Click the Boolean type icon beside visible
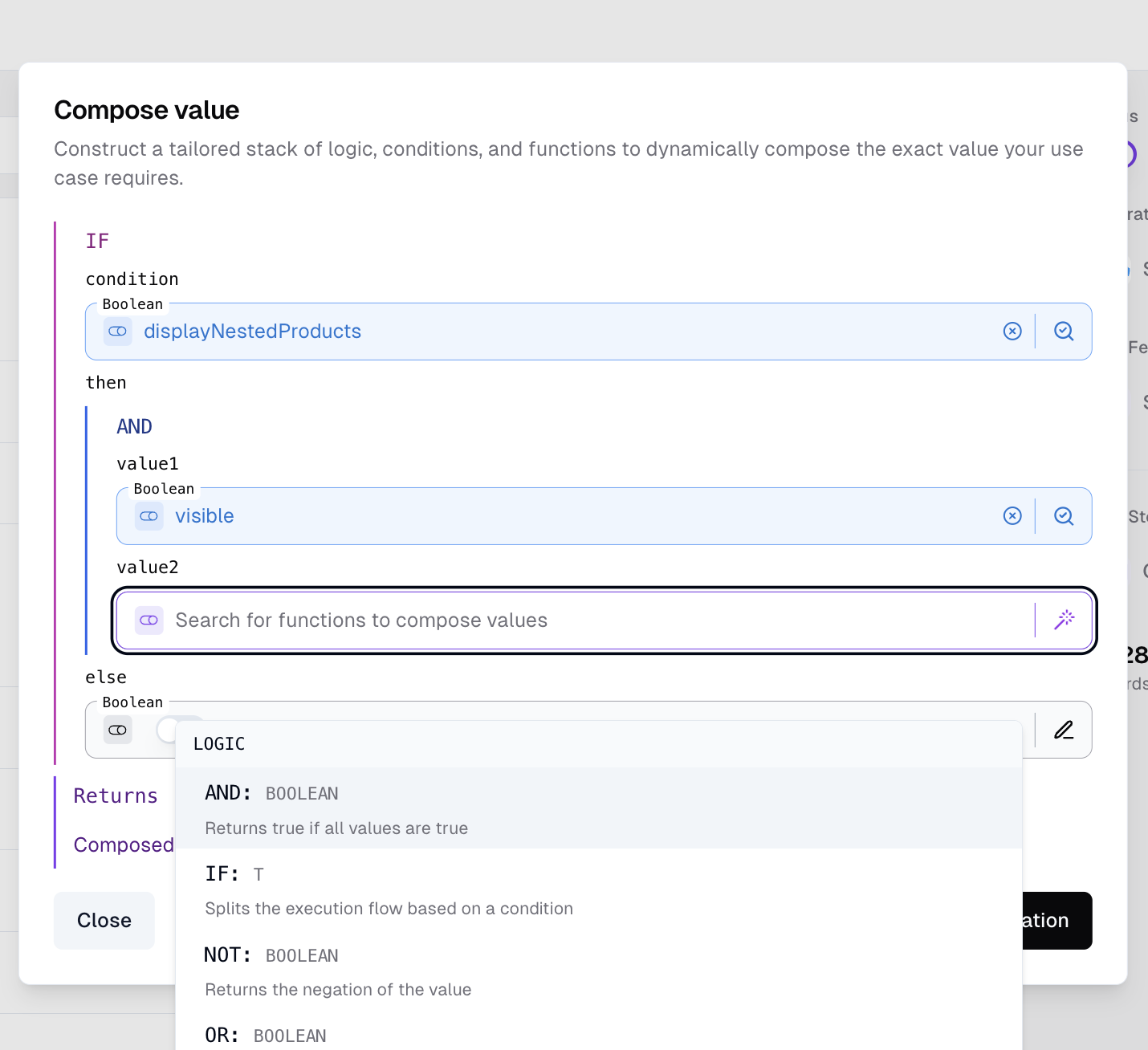1148x1050 pixels. point(149,516)
